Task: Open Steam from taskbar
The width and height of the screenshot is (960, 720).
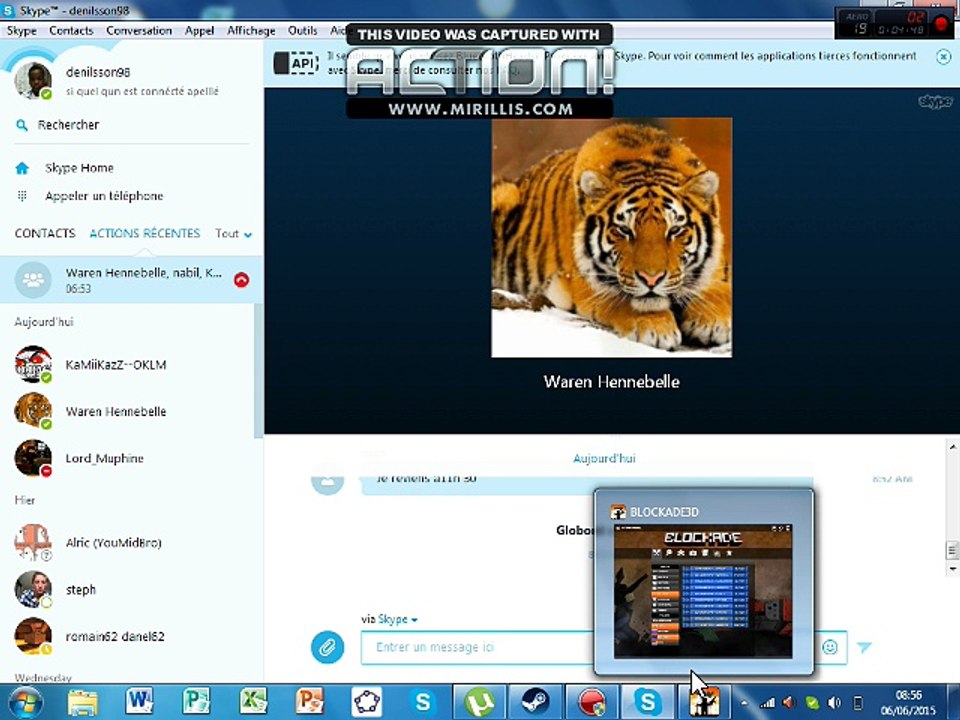Action: [536, 702]
